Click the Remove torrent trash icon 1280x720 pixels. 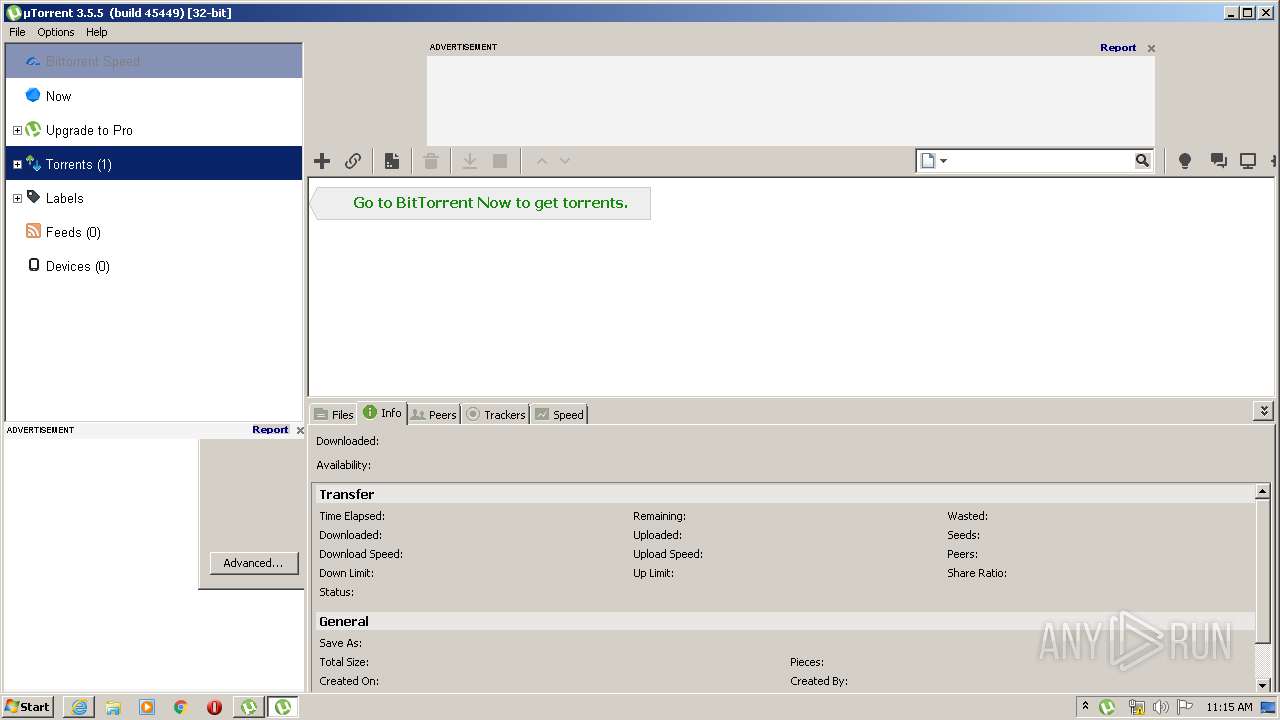pos(431,161)
